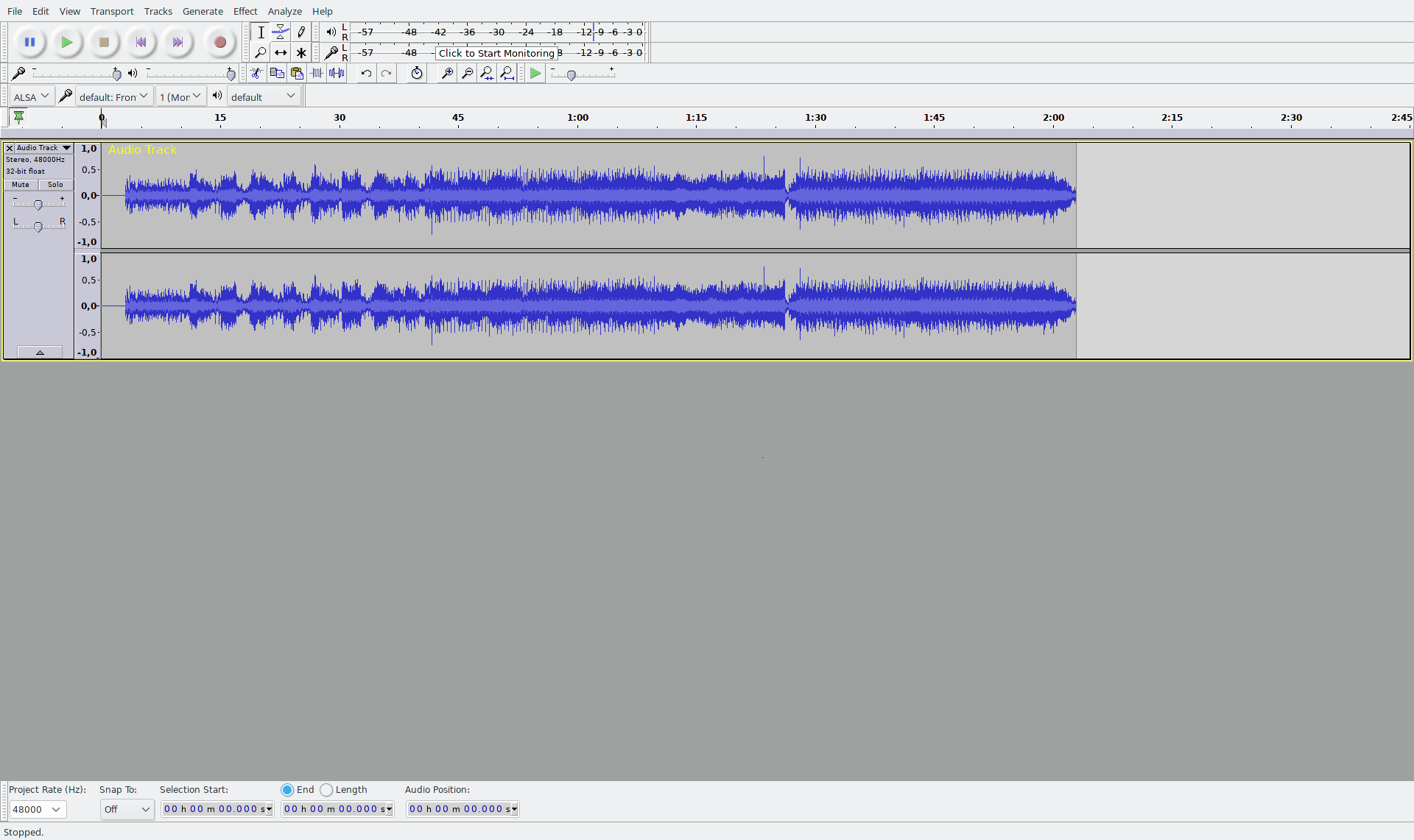This screenshot has width=1414, height=840.
Task: Select the Draw (pencil) tool
Action: (x=300, y=32)
